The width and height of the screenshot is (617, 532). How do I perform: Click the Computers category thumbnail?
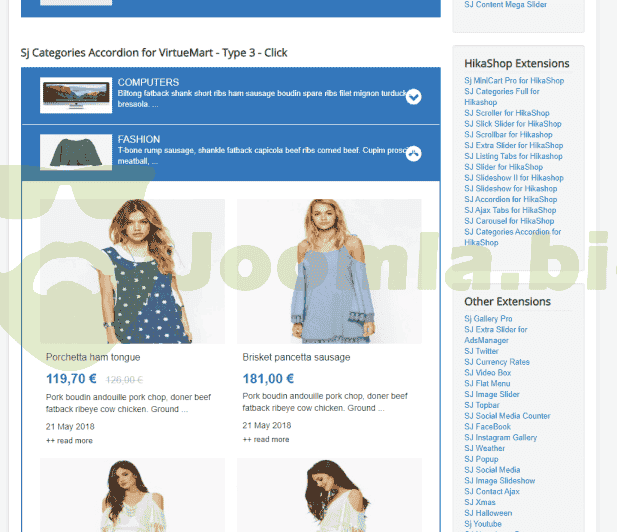(x=76, y=96)
